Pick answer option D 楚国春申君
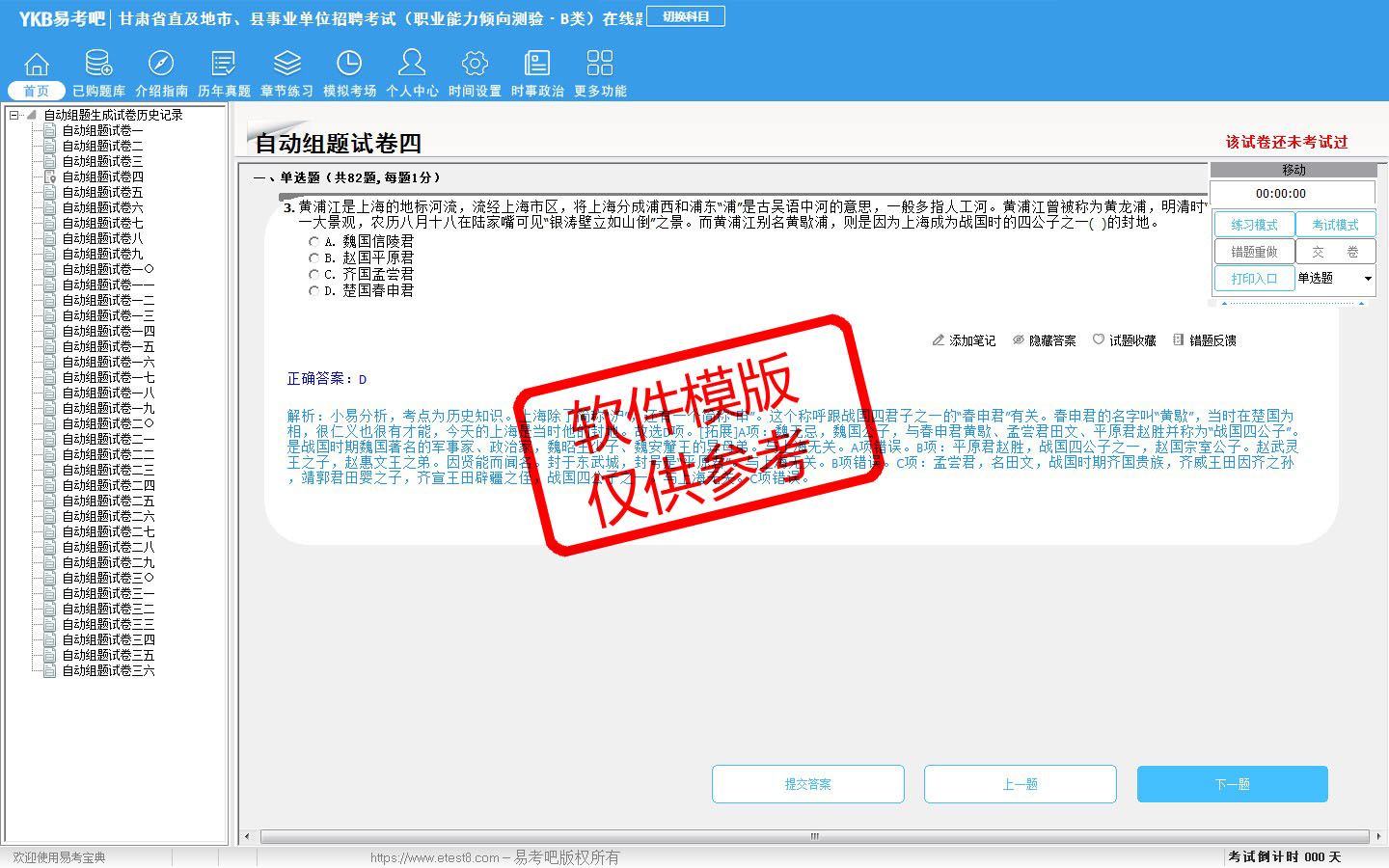Viewport: 1389px width, 868px height. click(x=313, y=290)
